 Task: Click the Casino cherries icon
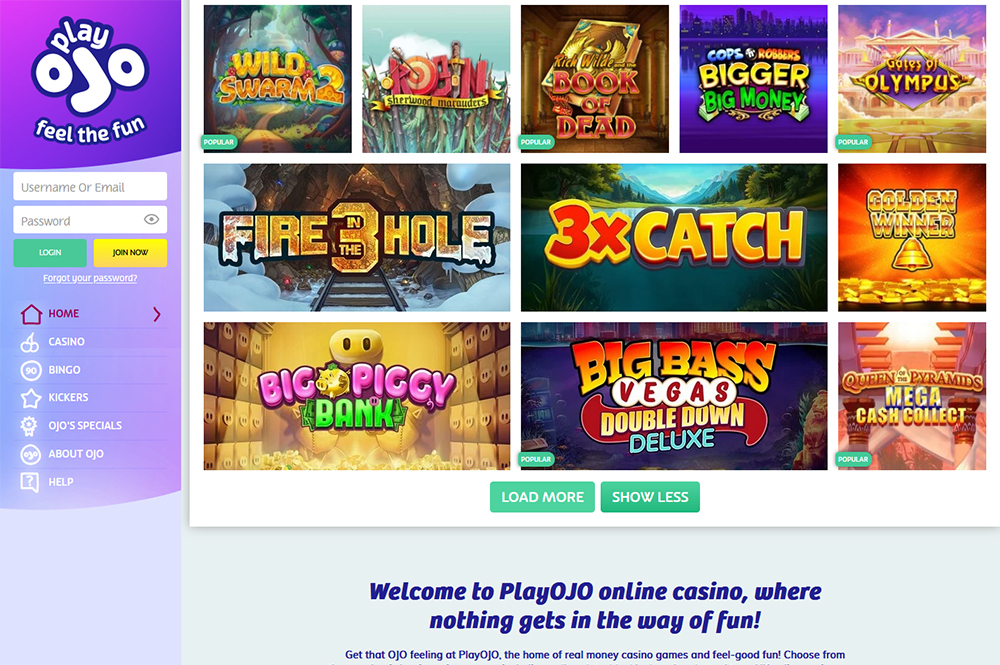click(30, 342)
